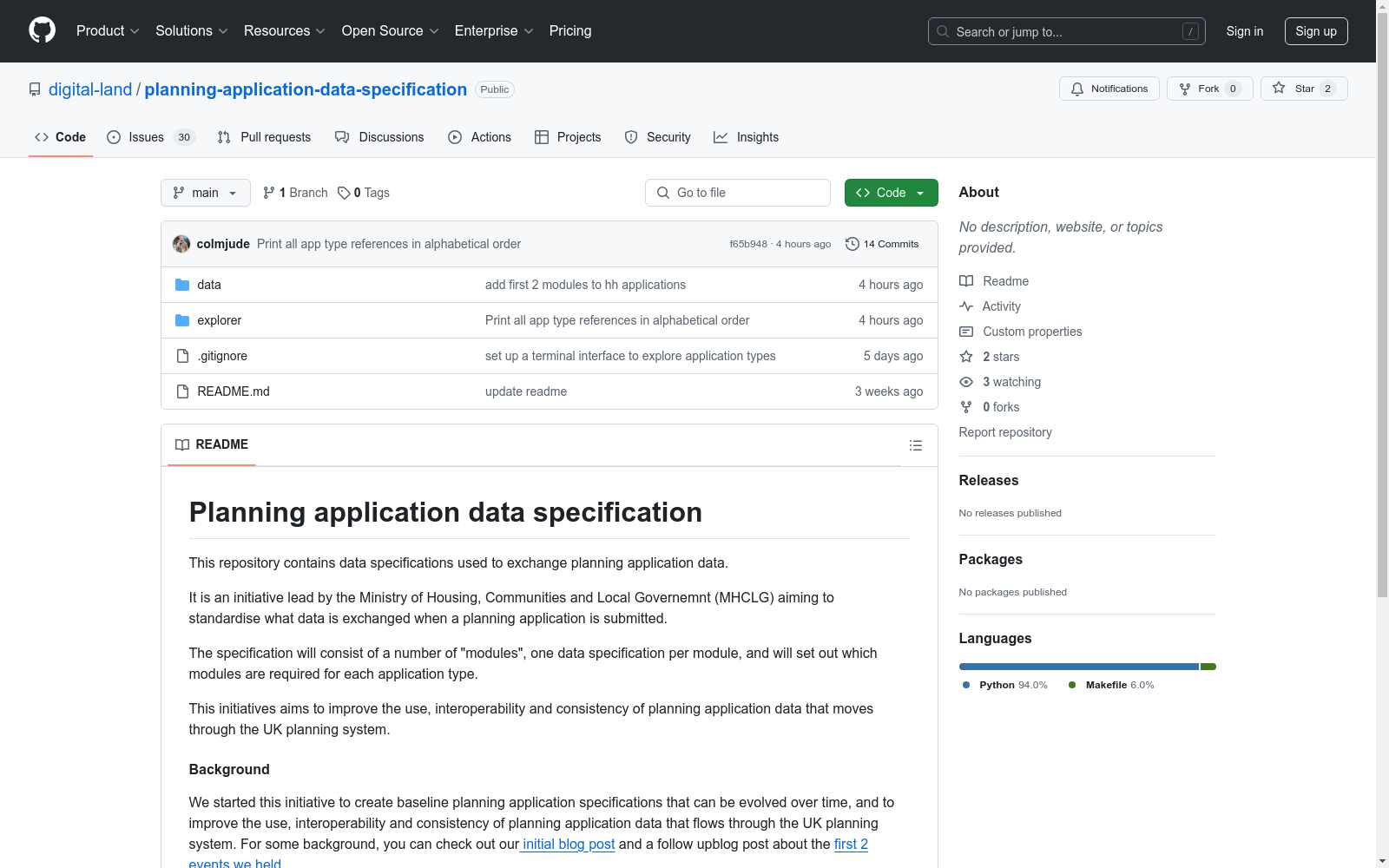
Task: Click the magnifier icon in Go to file
Action: (663, 193)
